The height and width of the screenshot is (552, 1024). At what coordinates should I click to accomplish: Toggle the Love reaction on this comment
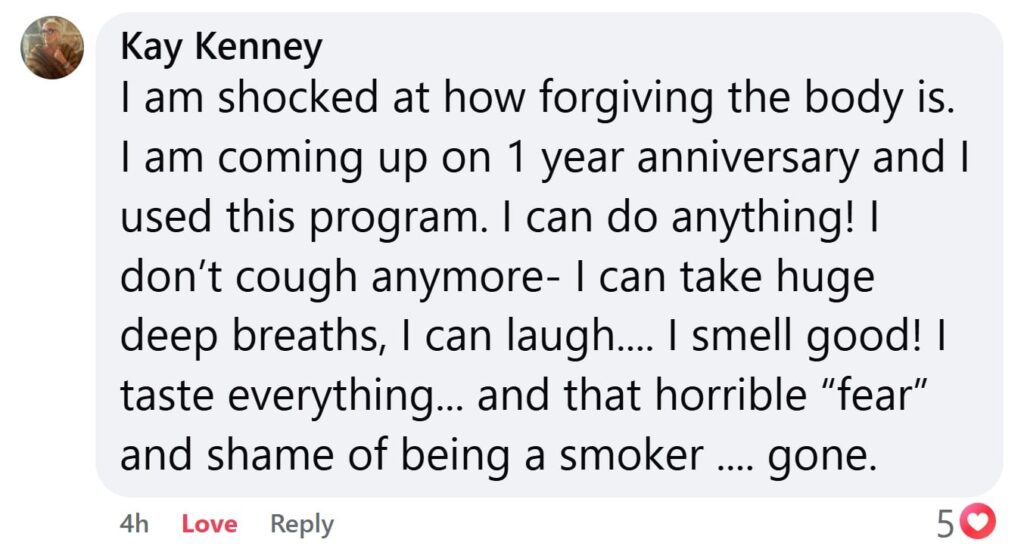tap(209, 524)
